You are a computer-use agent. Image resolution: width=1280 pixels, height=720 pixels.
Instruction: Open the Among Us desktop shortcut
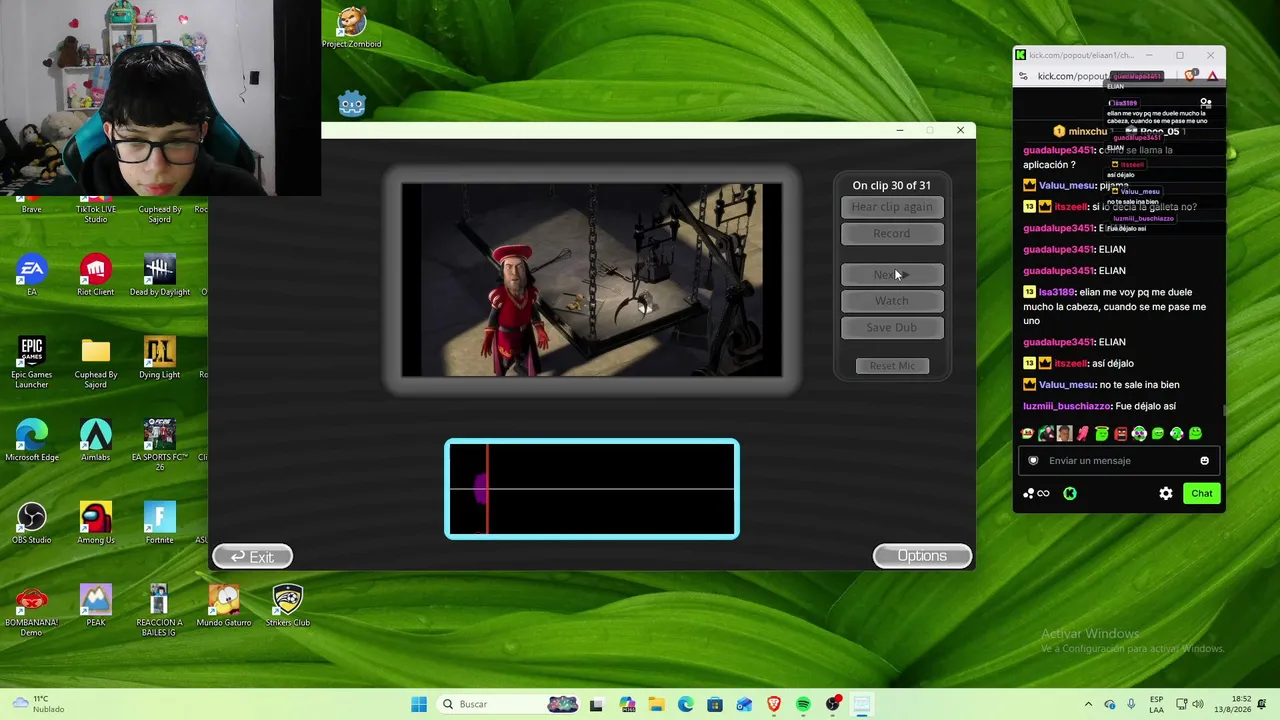[x=96, y=523]
